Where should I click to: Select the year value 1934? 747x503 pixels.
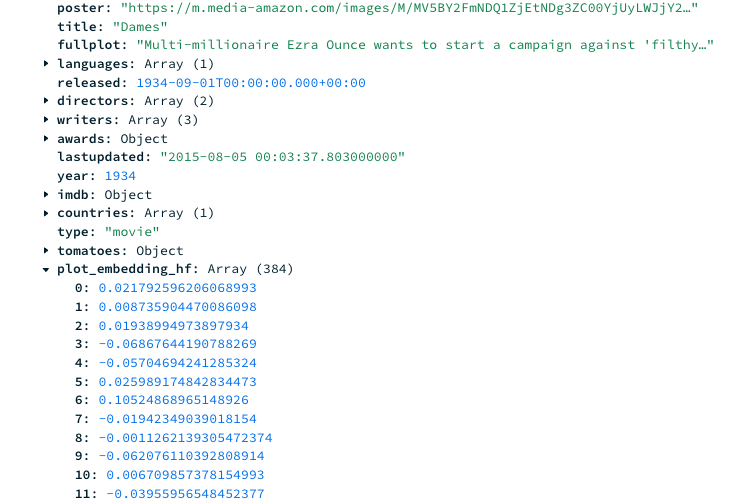pyautogui.click(x=120, y=176)
